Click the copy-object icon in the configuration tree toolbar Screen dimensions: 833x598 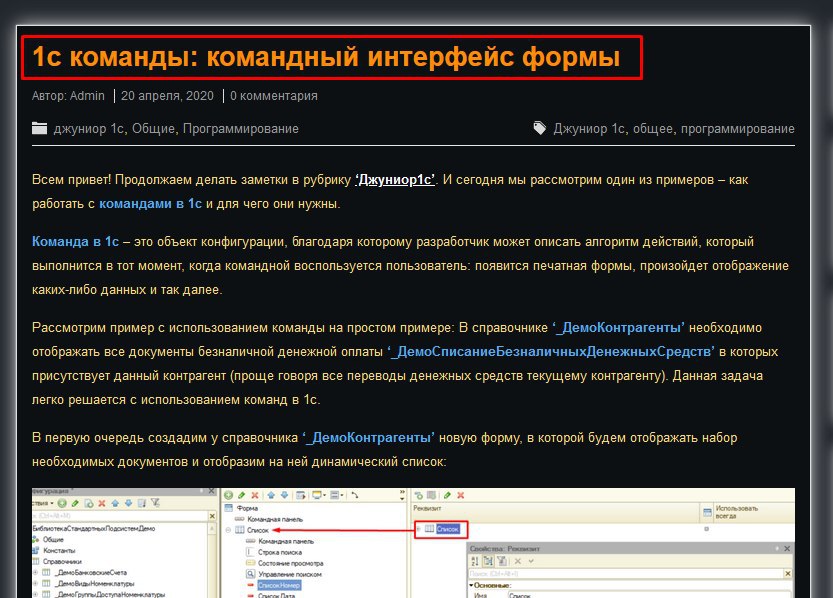point(89,503)
